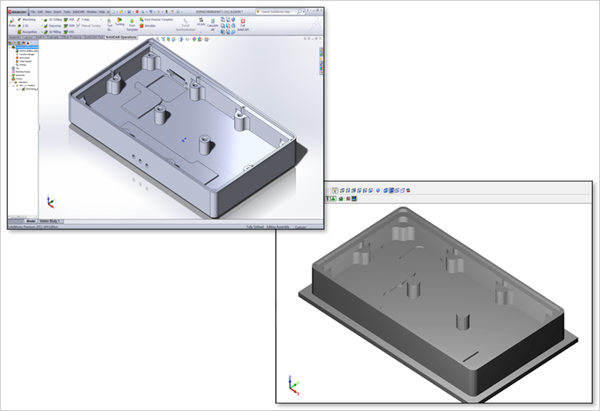
Task: Select Machining Process item in CAM tree
Action: pyautogui.click(x=24, y=71)
